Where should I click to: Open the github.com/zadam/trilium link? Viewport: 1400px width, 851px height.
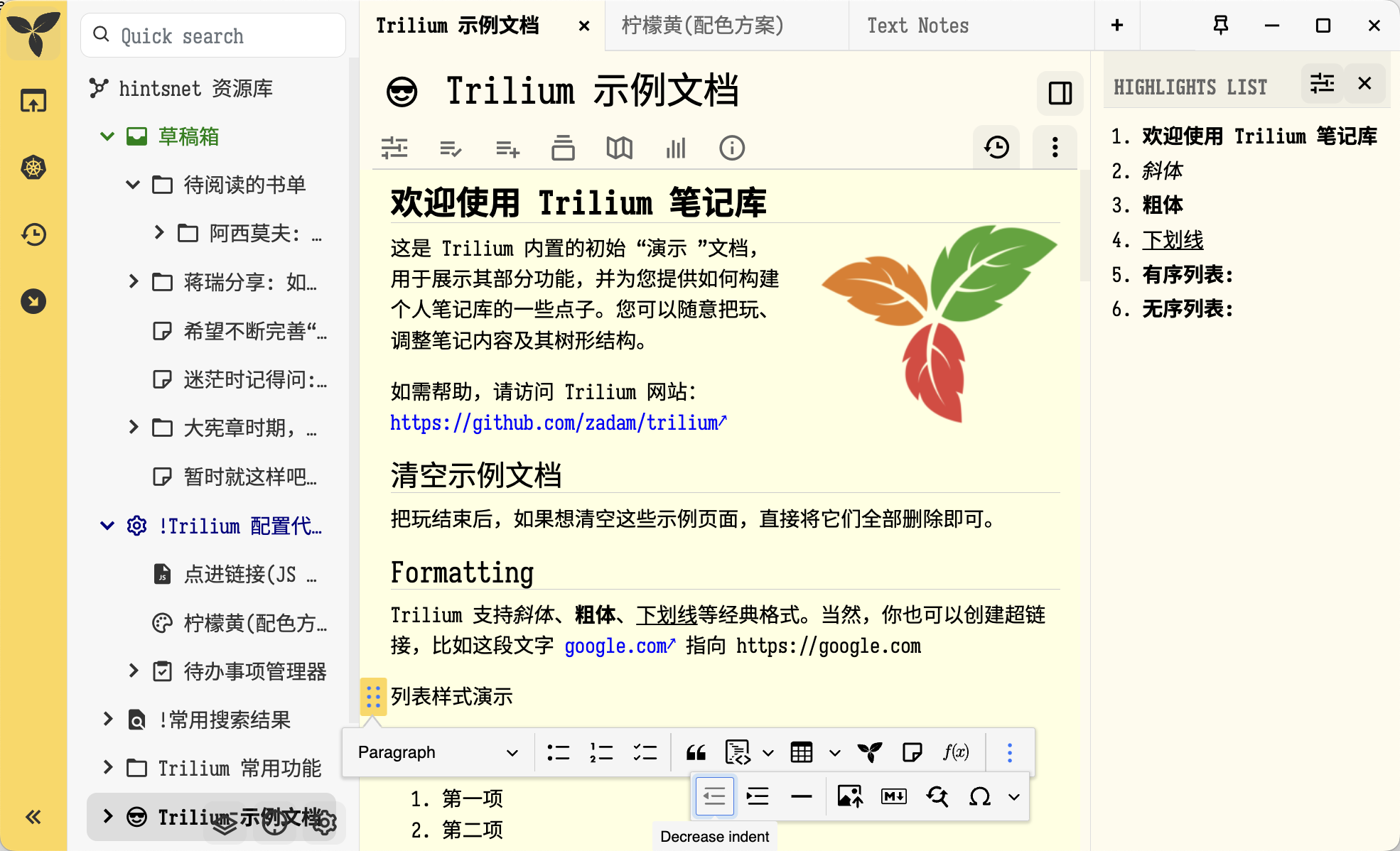click(x=558, y=423)
